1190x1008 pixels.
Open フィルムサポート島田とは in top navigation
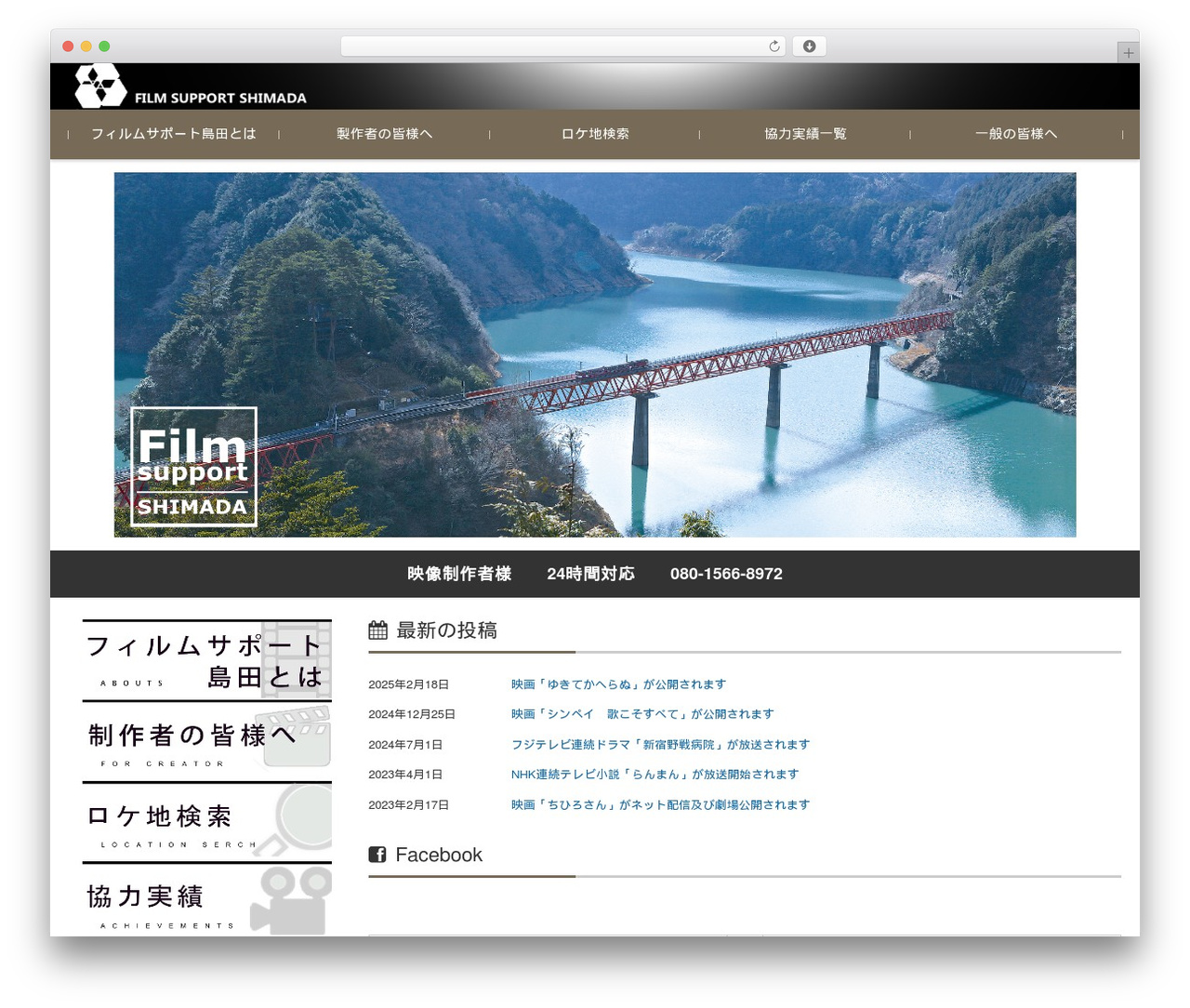click(174, 134)
